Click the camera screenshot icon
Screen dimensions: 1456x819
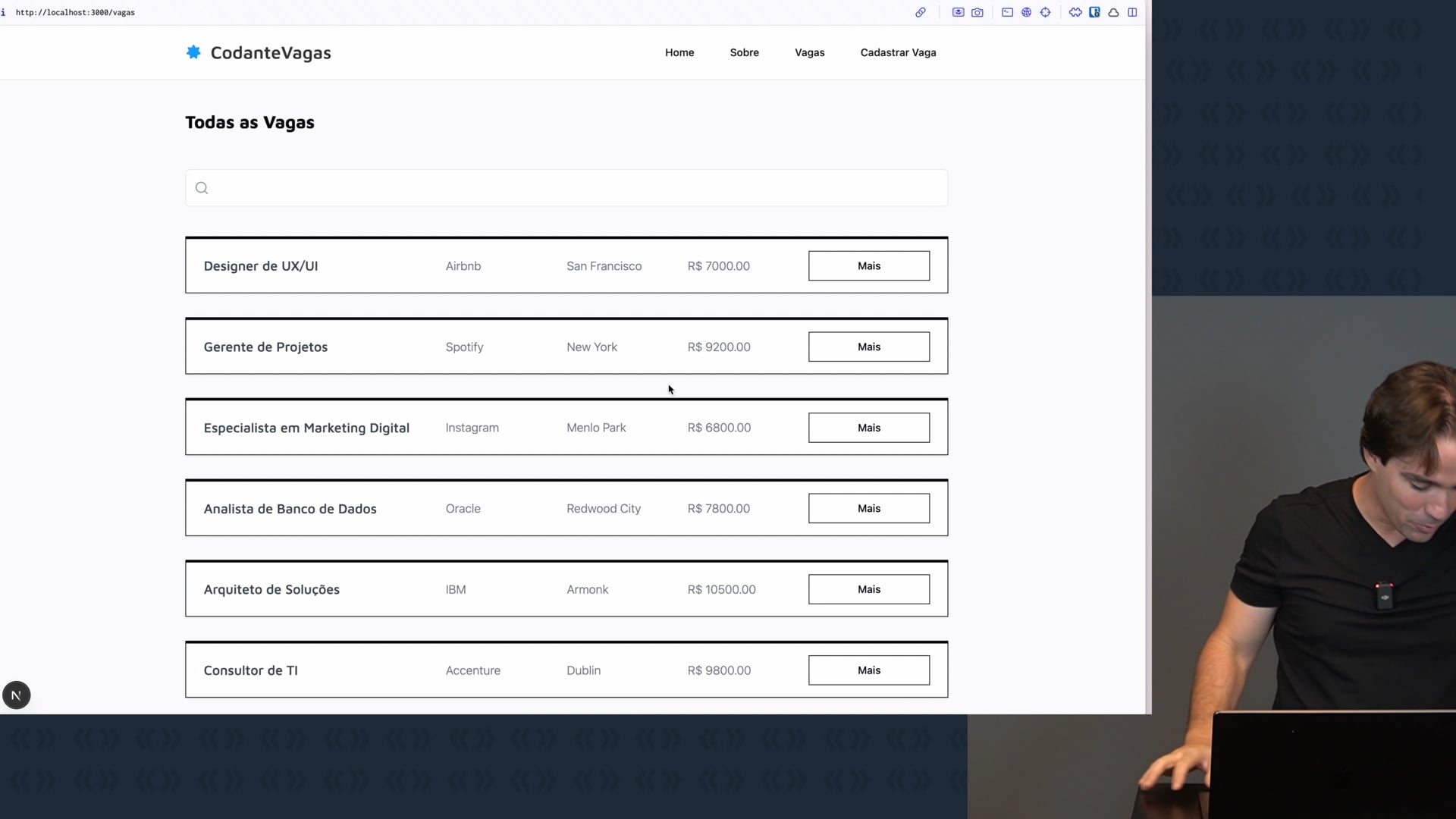pos(977,12)
